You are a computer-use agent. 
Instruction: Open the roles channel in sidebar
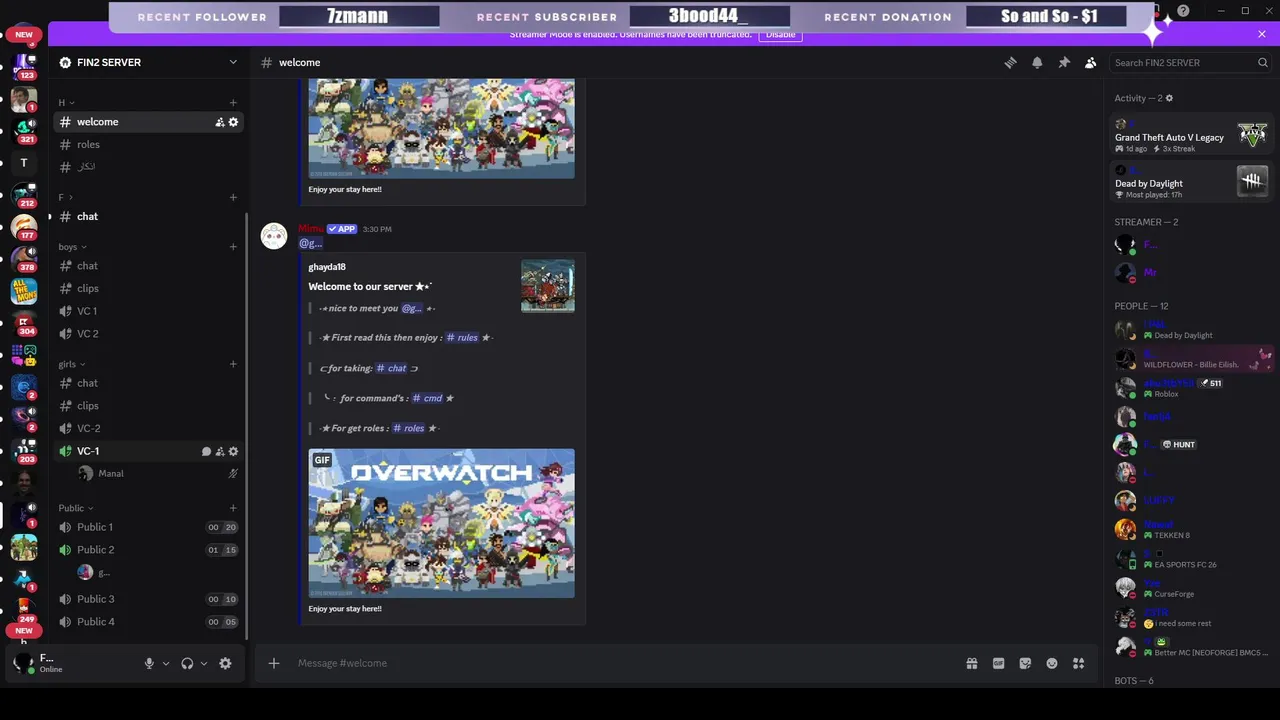[147, 144]
